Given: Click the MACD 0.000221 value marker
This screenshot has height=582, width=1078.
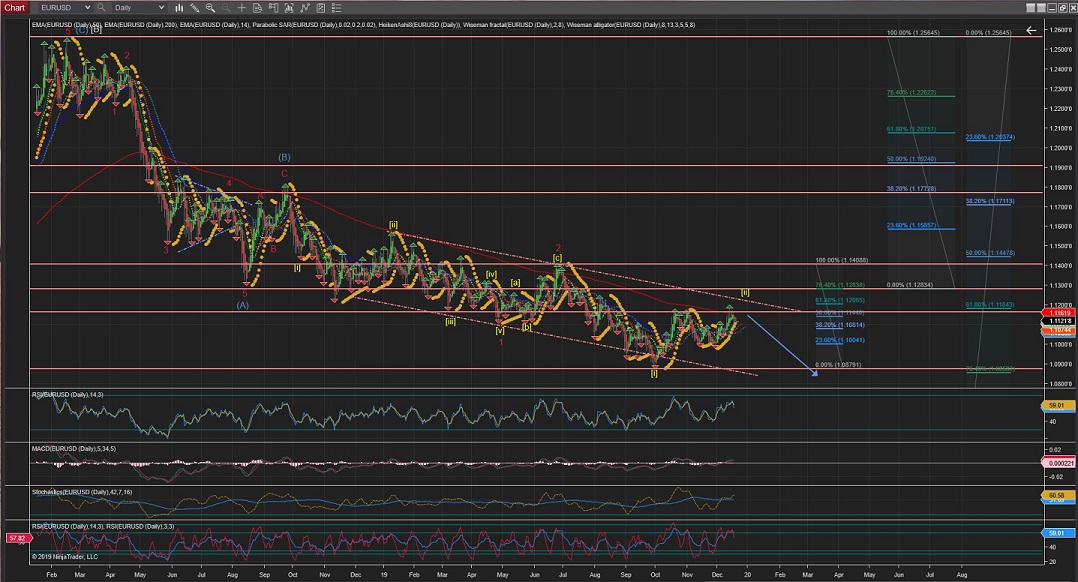Looking at the screenshot, I should (1058, 462).
